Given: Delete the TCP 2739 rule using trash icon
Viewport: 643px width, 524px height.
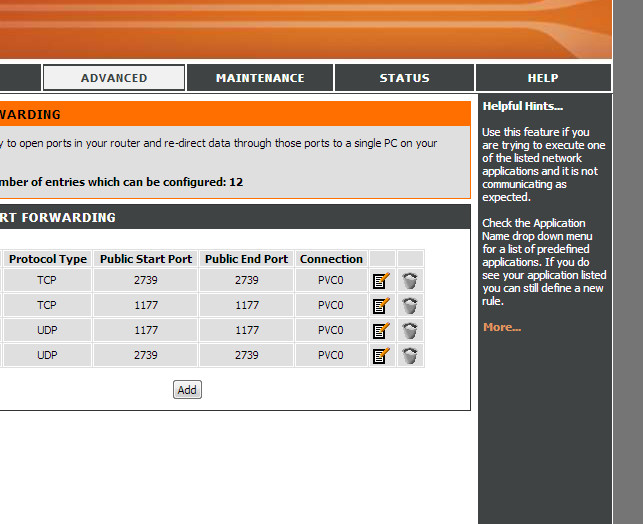Looking at the screenshot, I should coord(410,281).
